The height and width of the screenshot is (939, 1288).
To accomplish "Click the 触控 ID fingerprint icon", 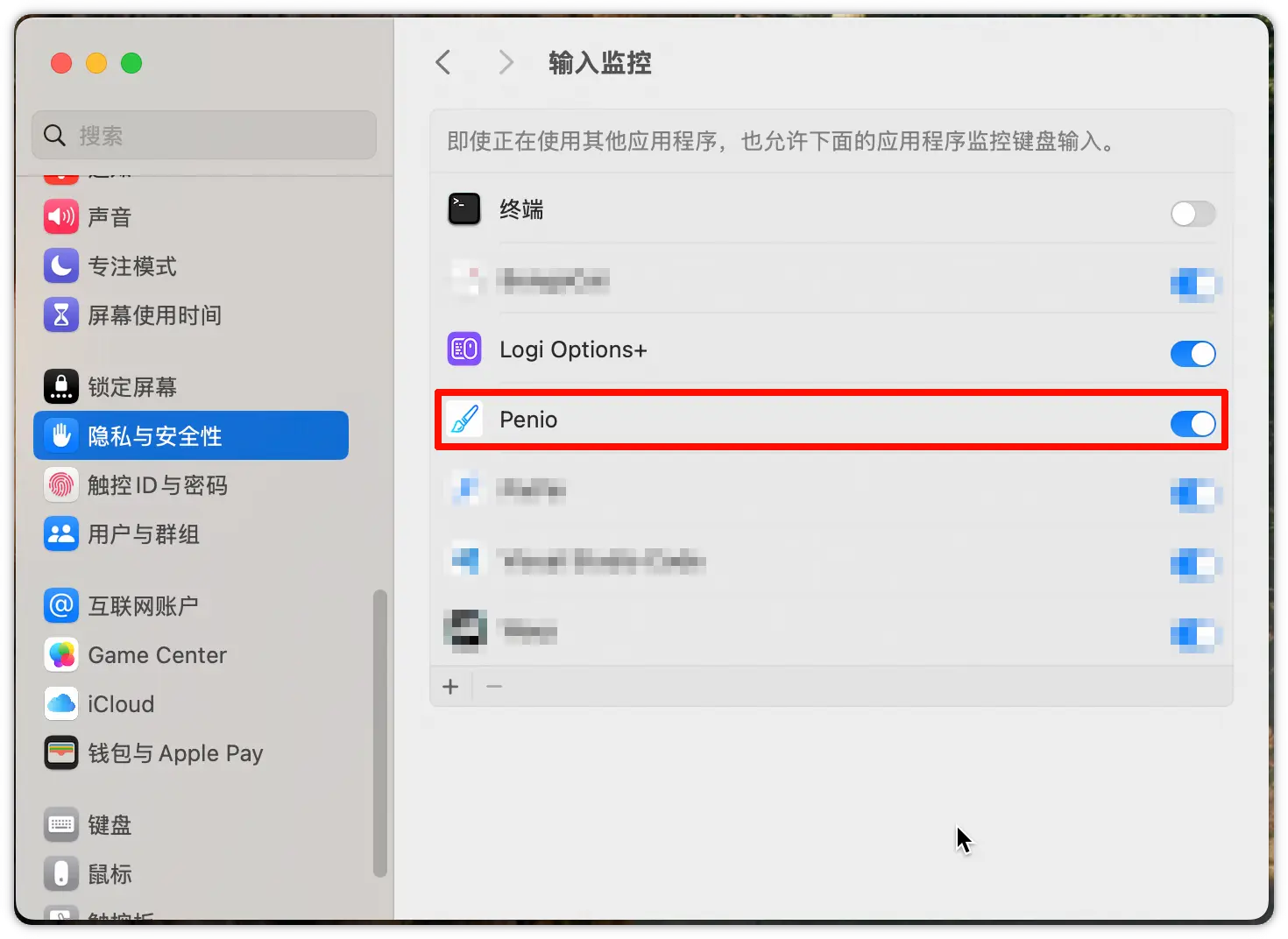I will click(61, 484).
